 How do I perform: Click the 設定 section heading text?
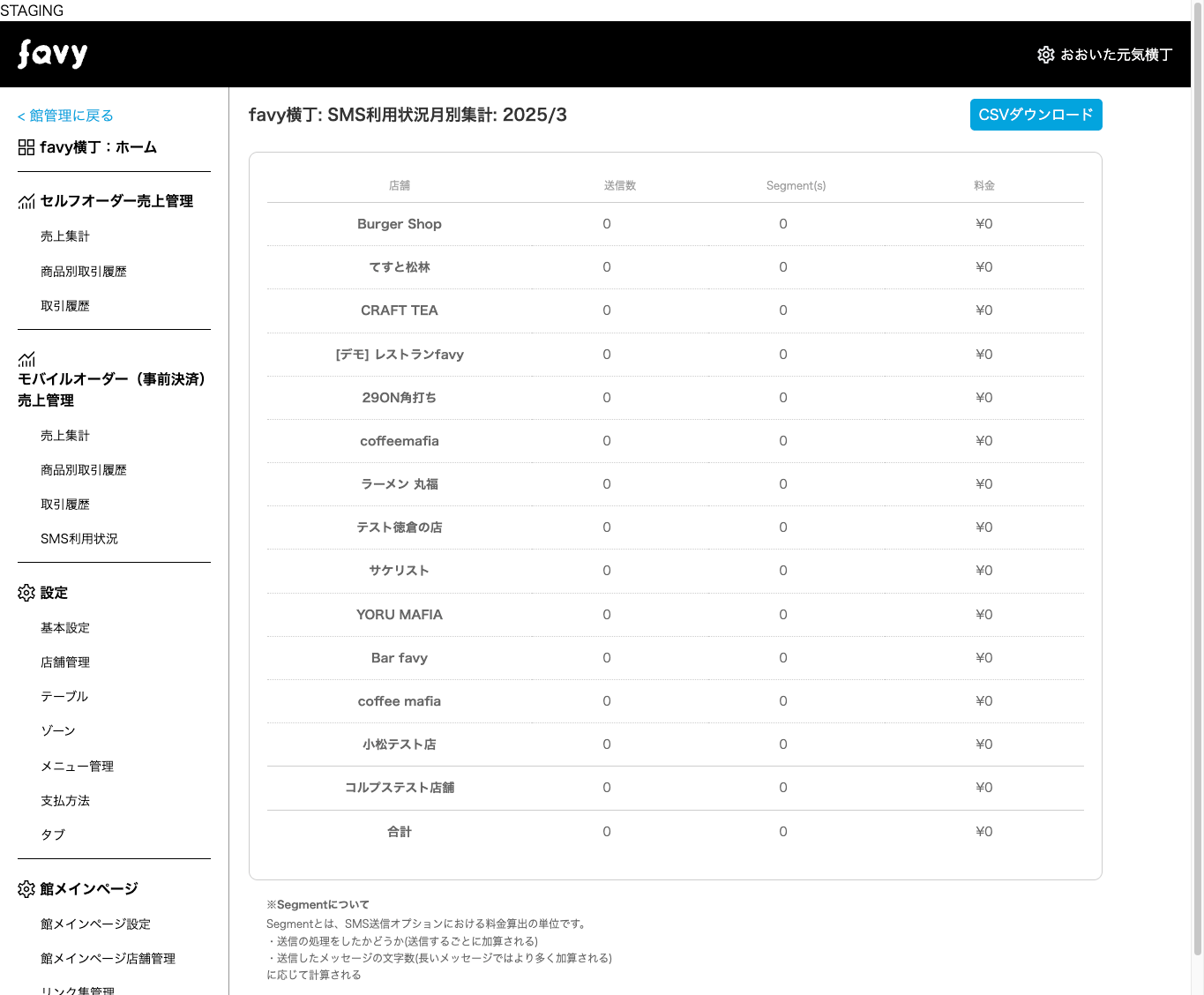tap(54, 593)
